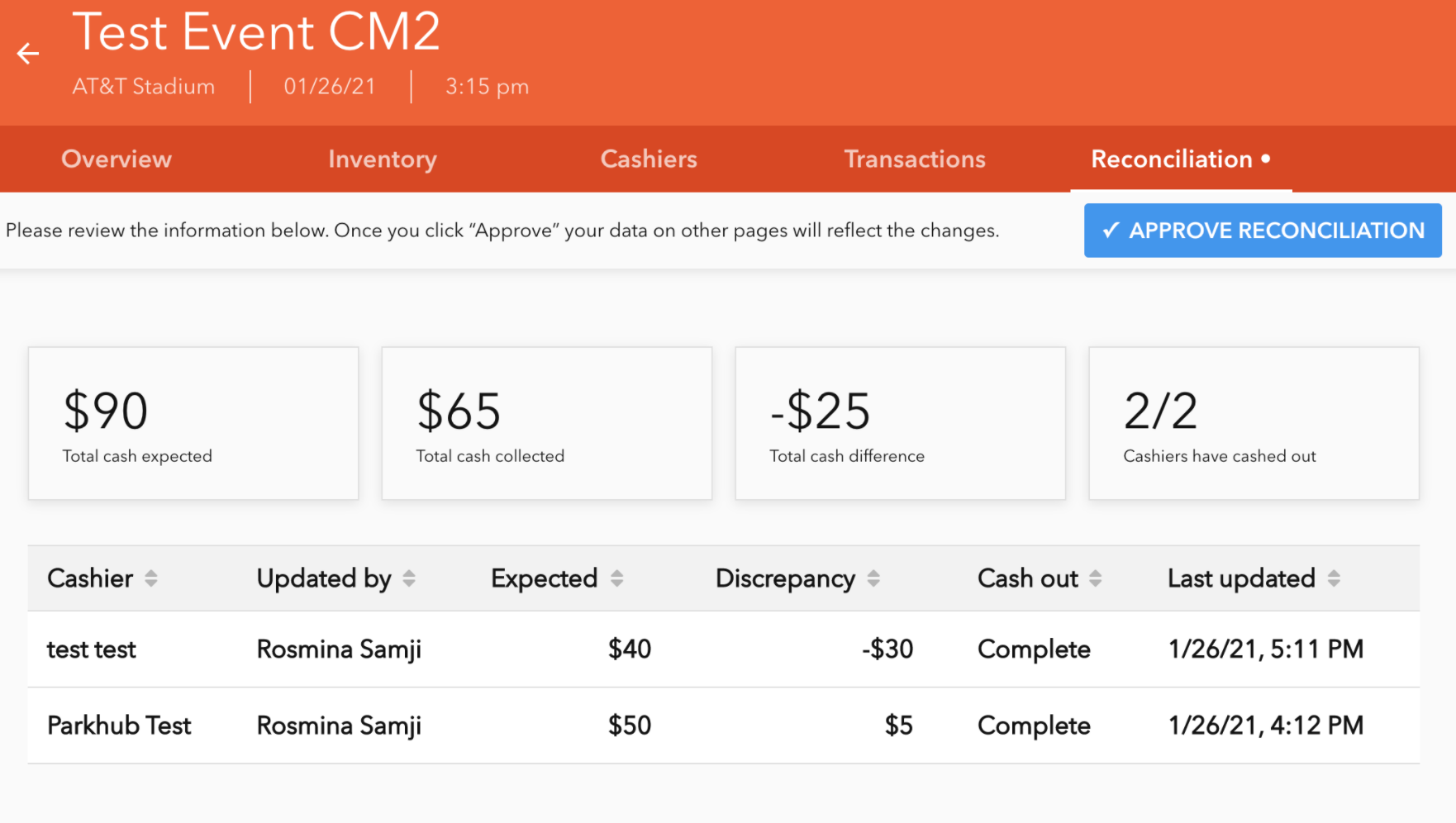
Task: Click the AT&T Stadium venue label
Action: coord(144,86)
